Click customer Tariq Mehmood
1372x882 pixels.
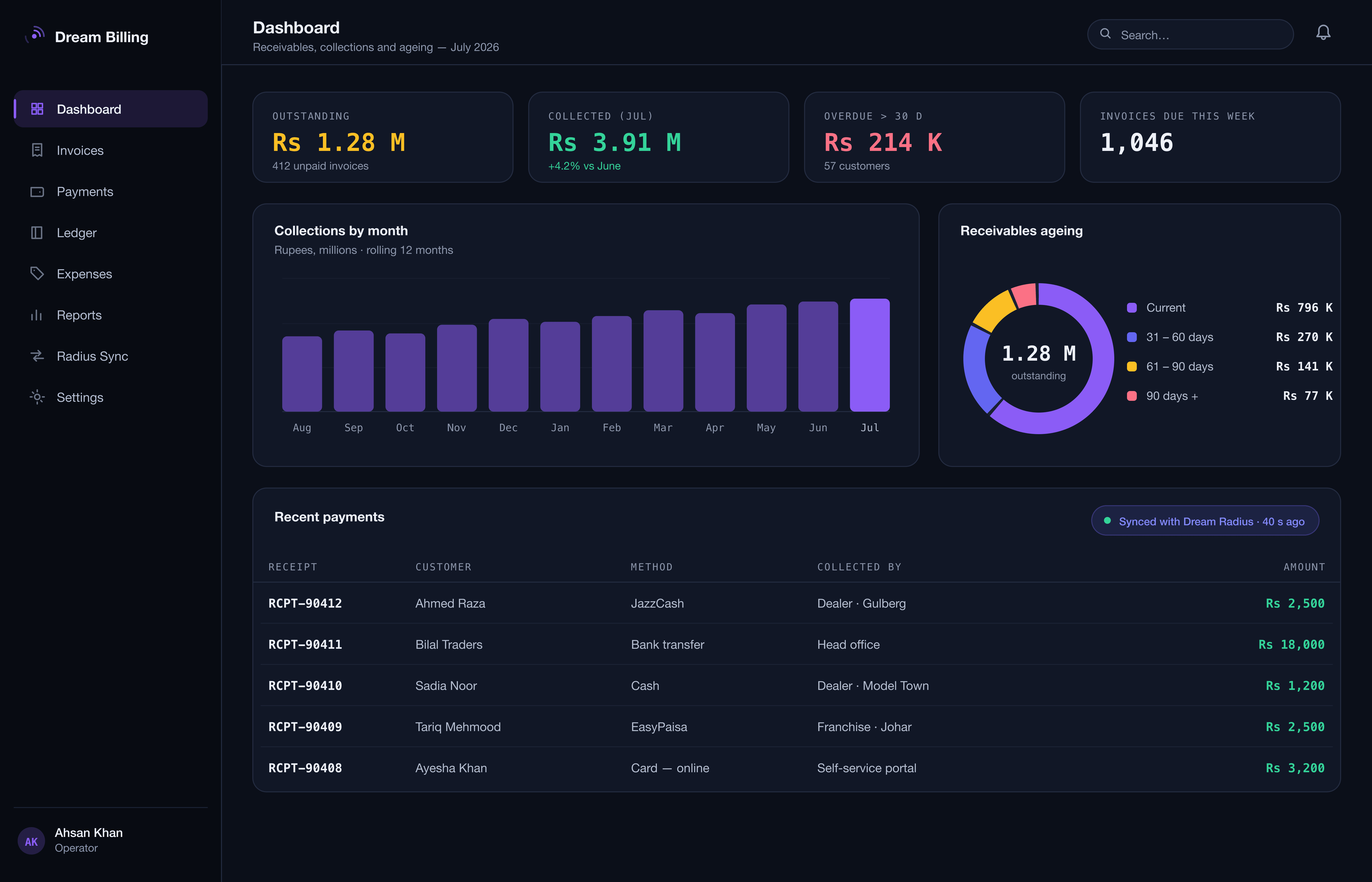pos(458,727)
